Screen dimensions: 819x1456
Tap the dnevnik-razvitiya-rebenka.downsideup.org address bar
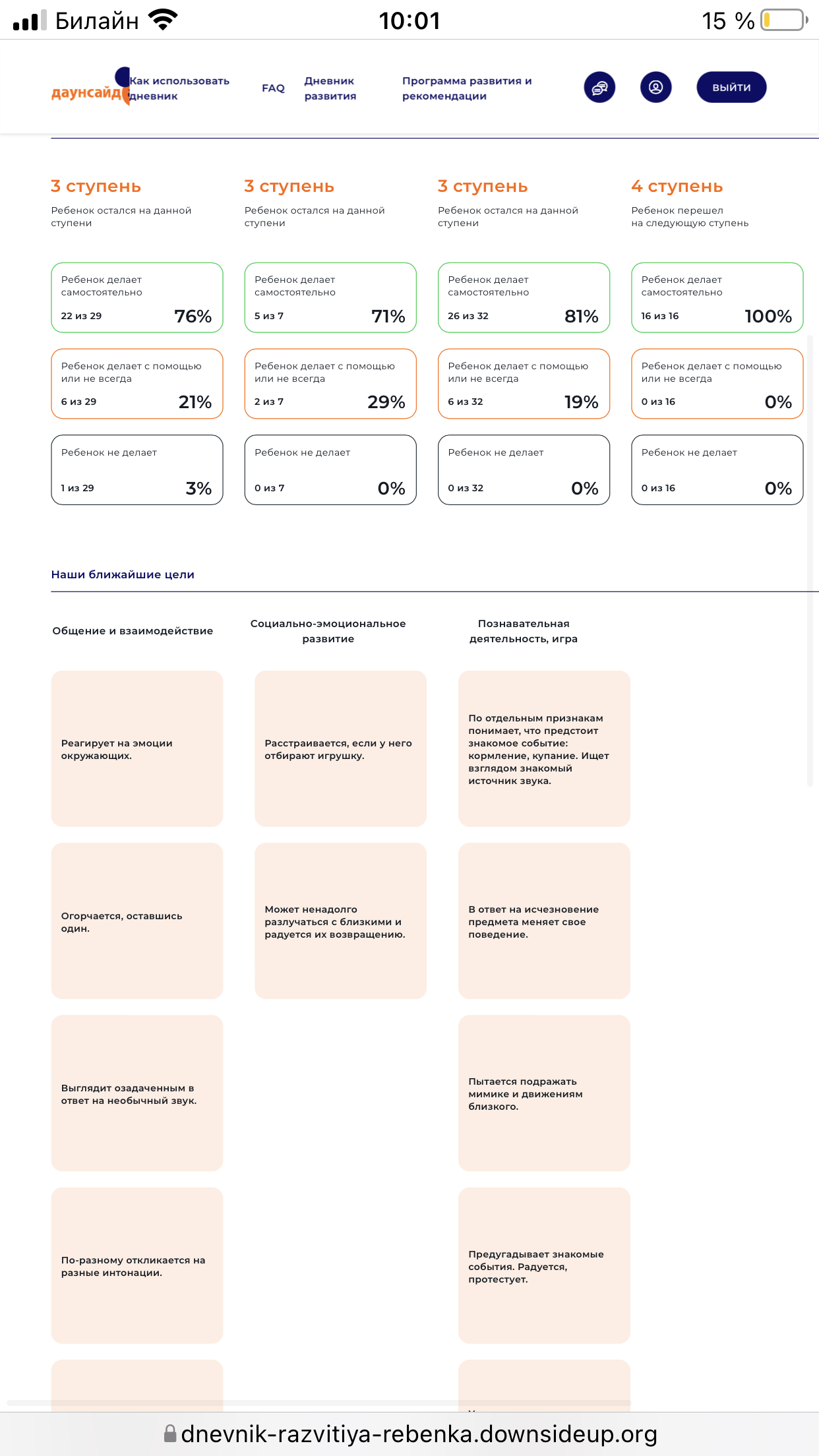tap(410, 1434)
